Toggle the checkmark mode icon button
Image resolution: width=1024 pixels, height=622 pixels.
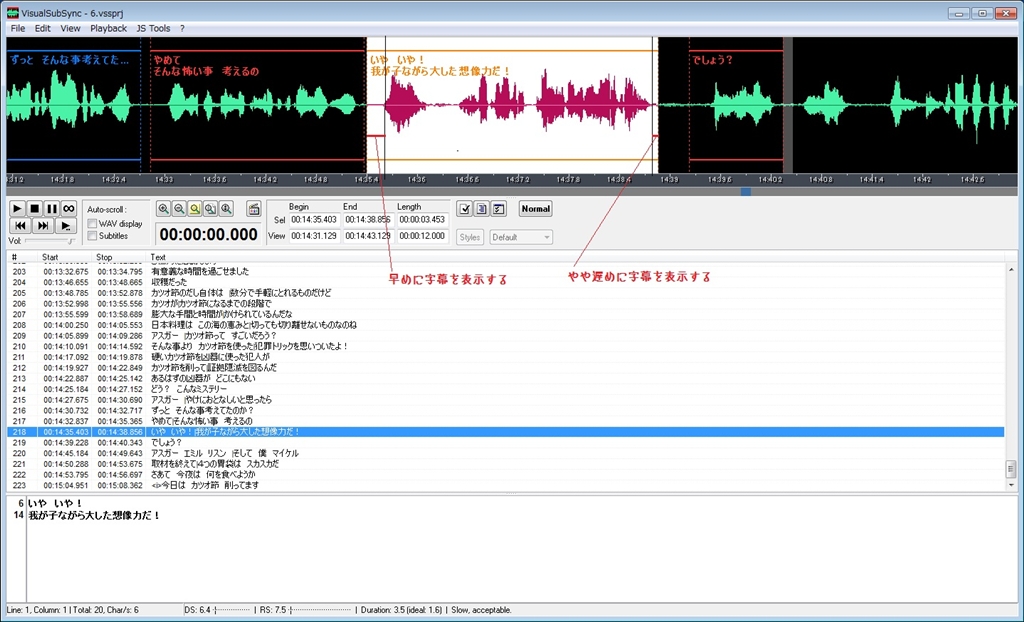tap(464, 208)
